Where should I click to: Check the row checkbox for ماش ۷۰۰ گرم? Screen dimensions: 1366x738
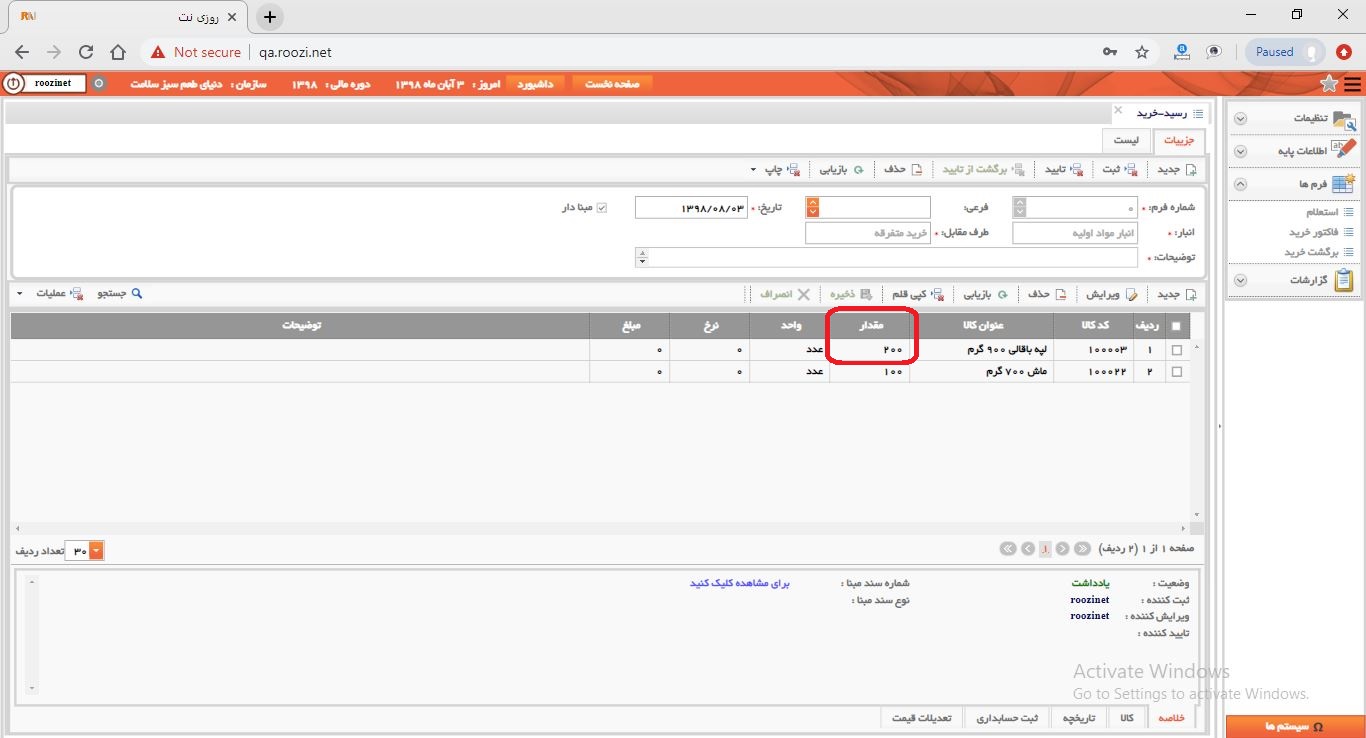pos(1176,372)
